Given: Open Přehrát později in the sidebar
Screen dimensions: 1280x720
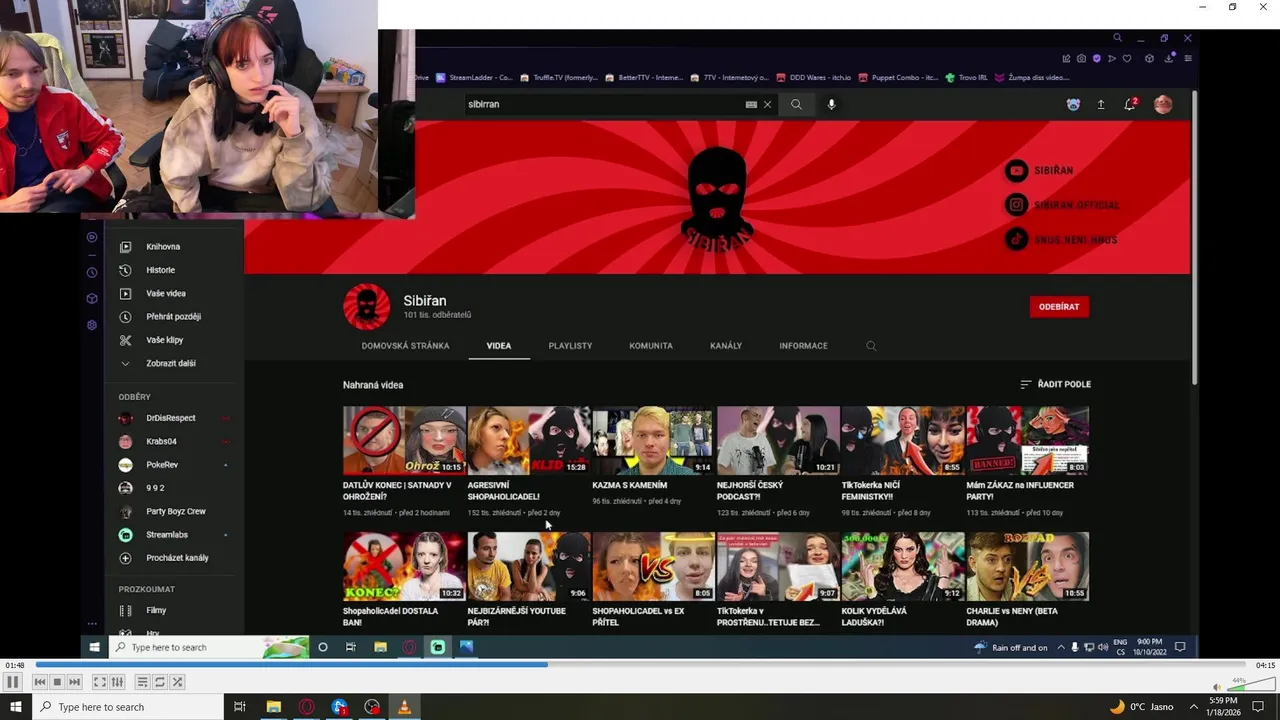Looking at the screenshot, I should (173, 317).
